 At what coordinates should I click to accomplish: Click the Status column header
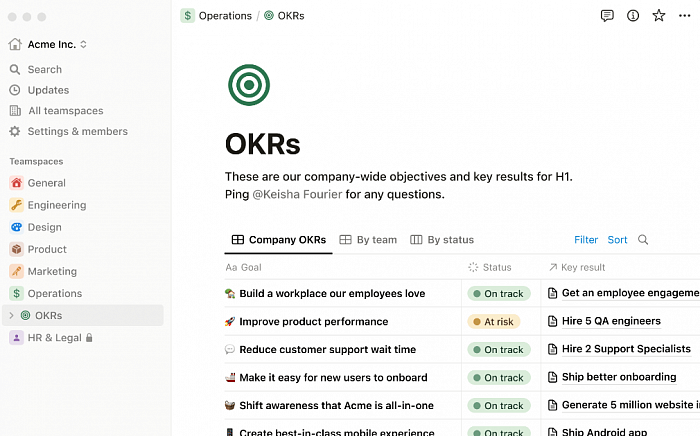tap(490, 267)
